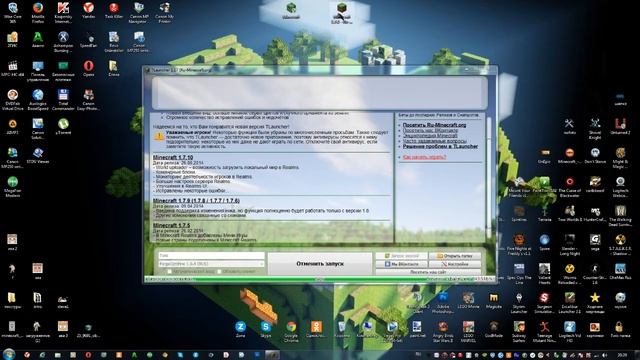Screen dimensions: 640x360
Task: Open the Surgeon Simulator desktop icon
Action: click(x=544, y=302)
